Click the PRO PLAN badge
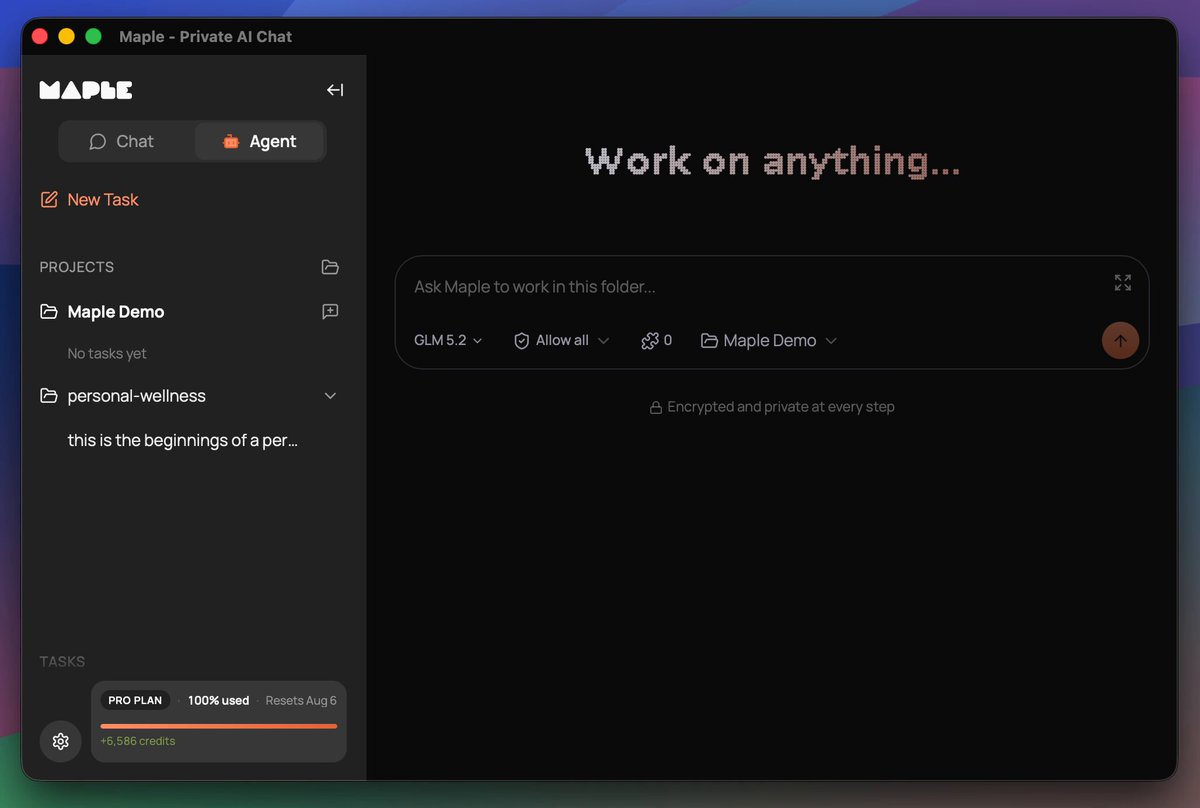Image resolution: width=1200 pixels, height=808 pixels. pos(135,700)
